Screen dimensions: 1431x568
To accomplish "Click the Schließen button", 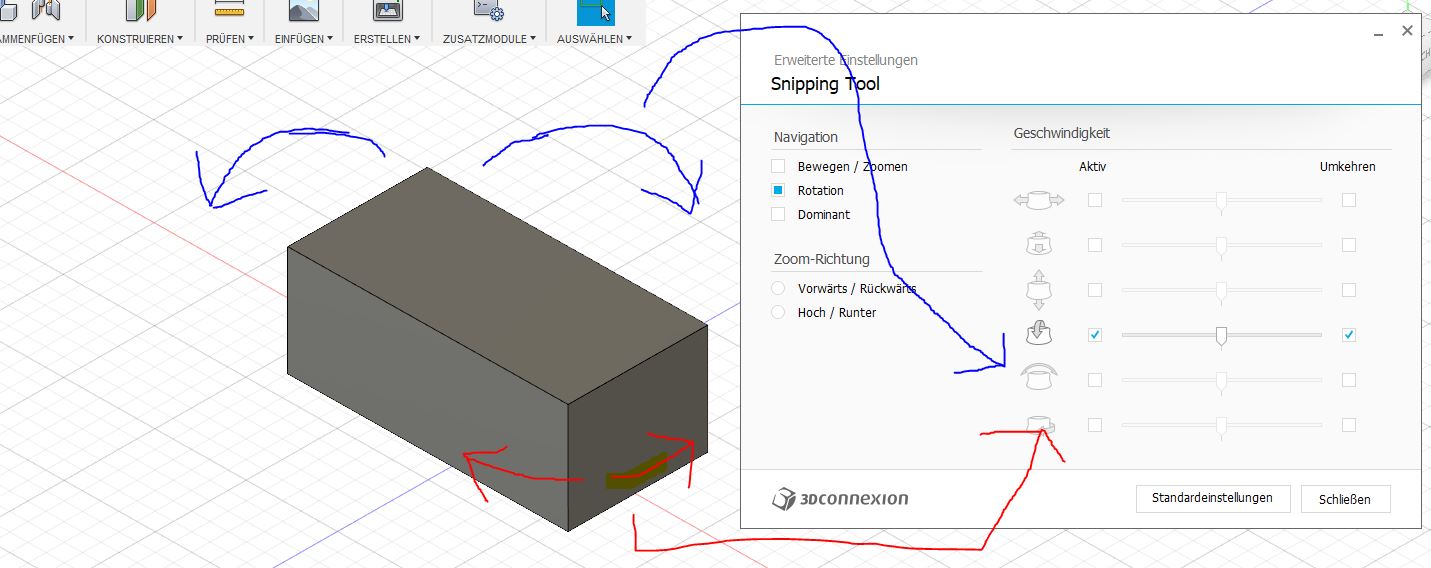I will click(1345, 499).
